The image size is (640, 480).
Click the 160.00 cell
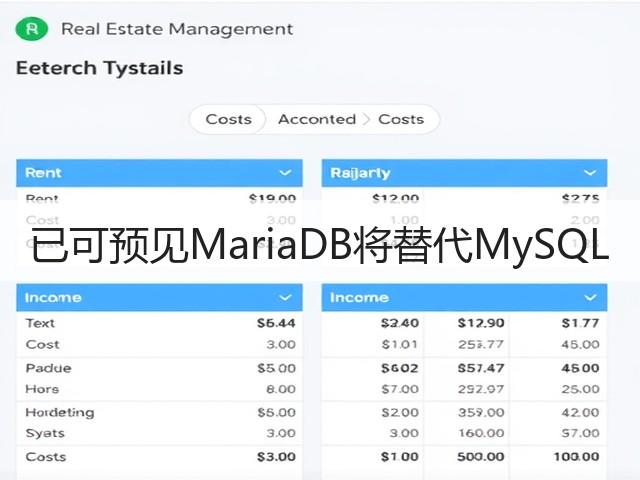(x=481, y=433)
